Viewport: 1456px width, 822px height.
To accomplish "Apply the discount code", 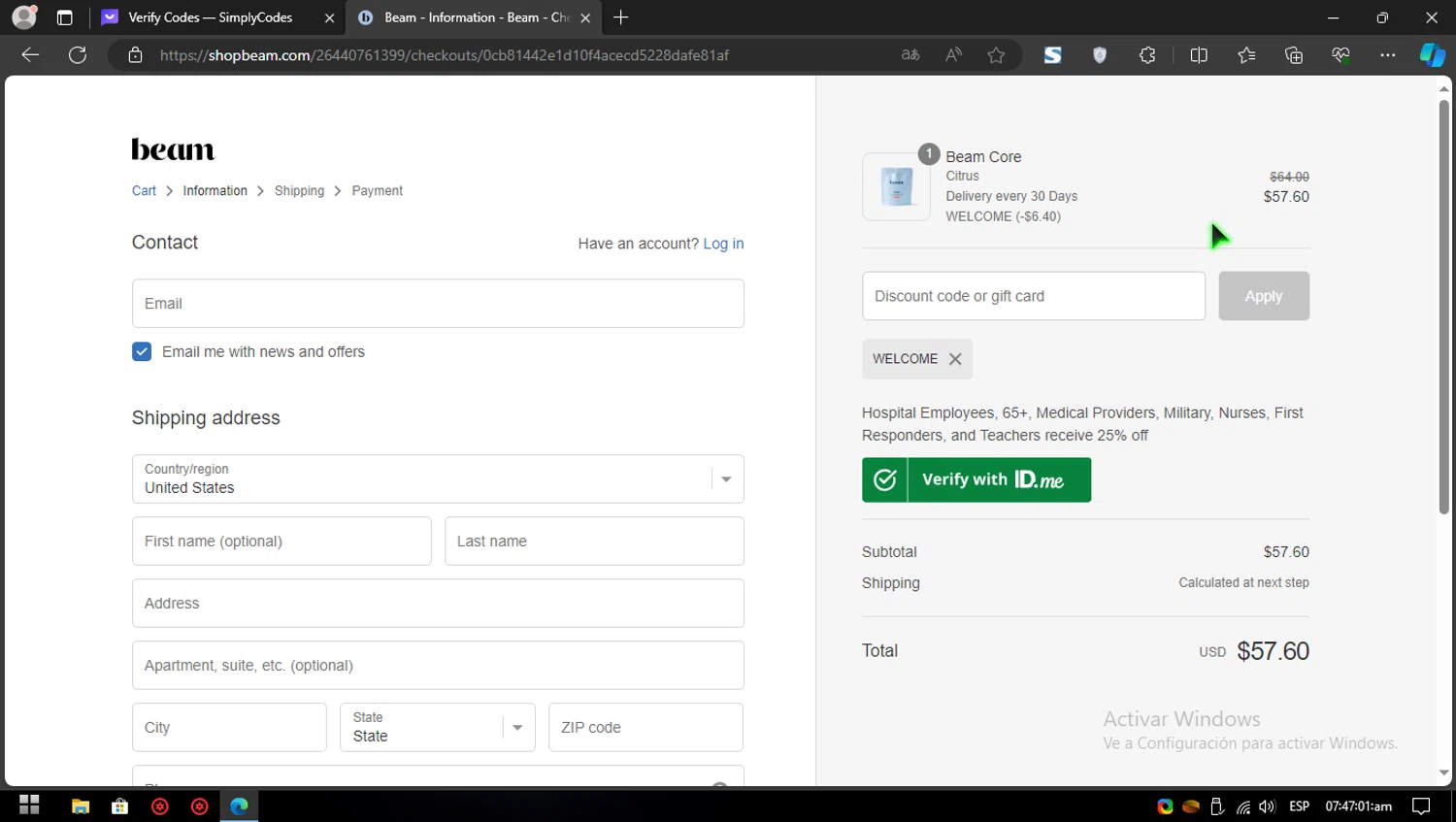I will (1264, 296).
